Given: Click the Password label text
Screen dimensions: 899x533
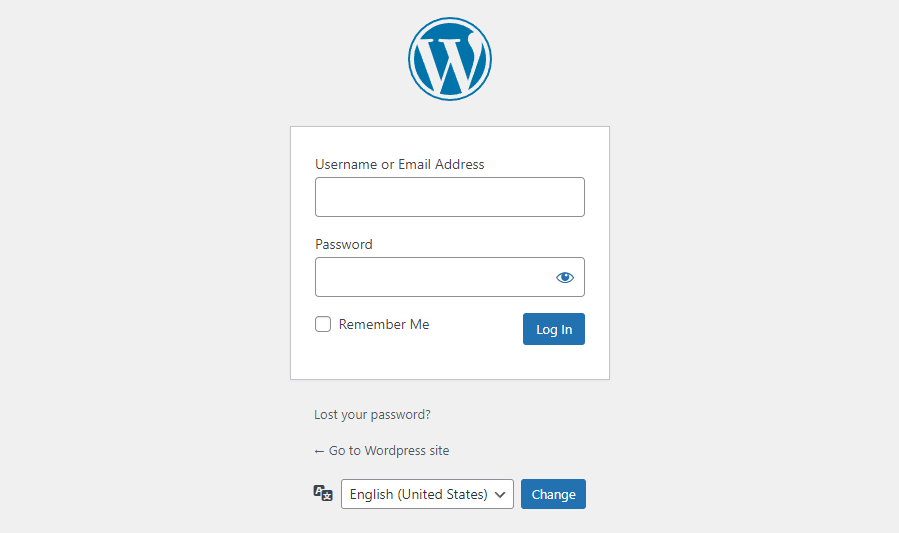Looking at the screenshot, I should tap(343, 244).
